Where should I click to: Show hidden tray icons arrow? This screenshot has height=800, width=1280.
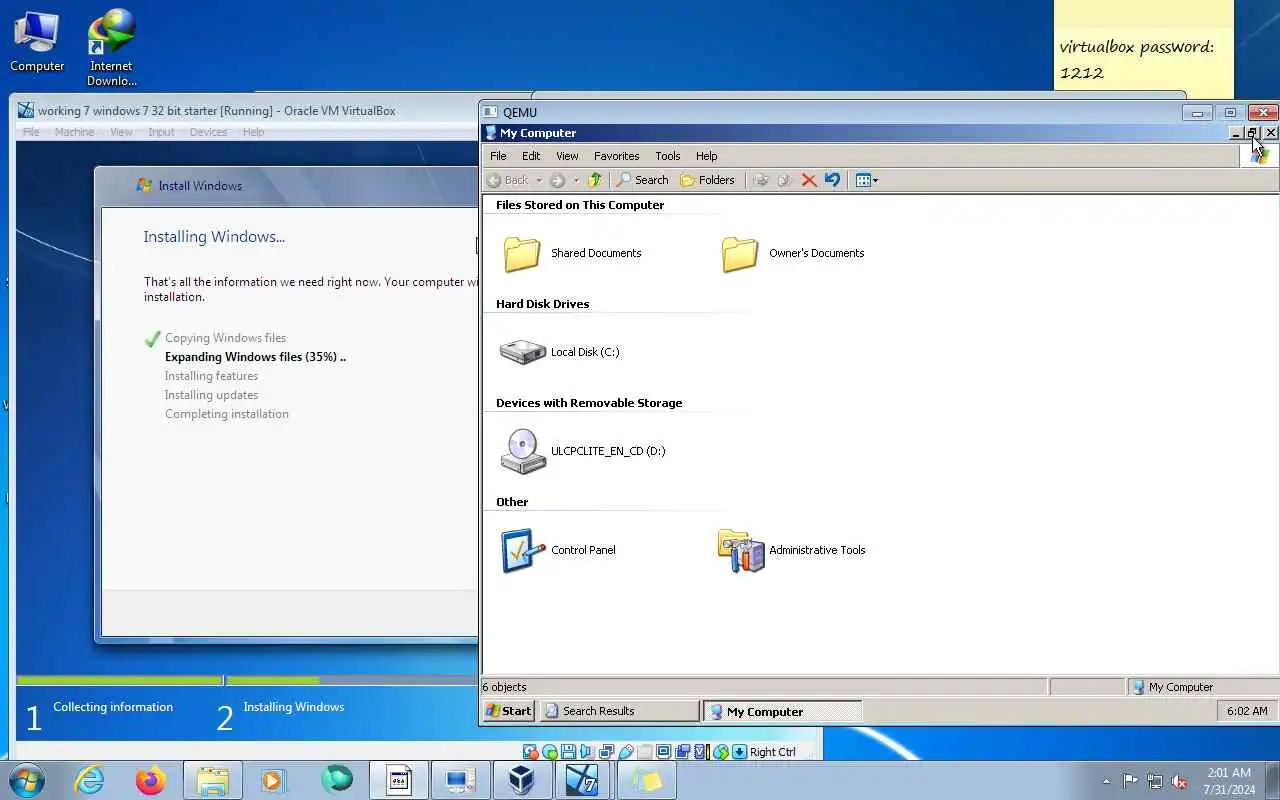click(x=1105, y=781)
